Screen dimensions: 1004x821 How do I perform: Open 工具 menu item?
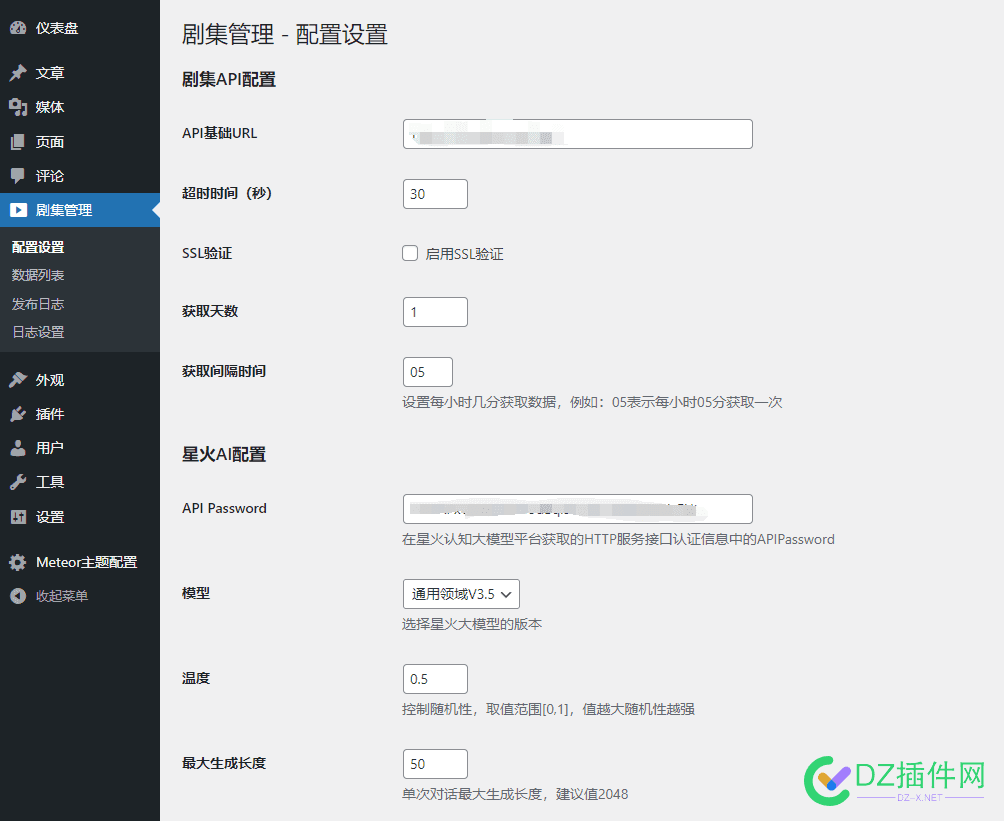coord(79,482)
